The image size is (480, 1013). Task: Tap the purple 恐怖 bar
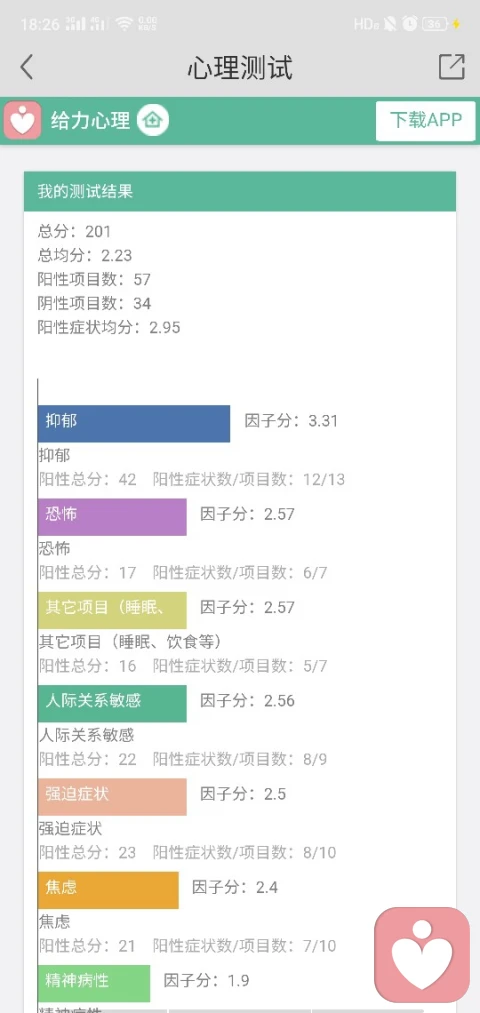112,517
